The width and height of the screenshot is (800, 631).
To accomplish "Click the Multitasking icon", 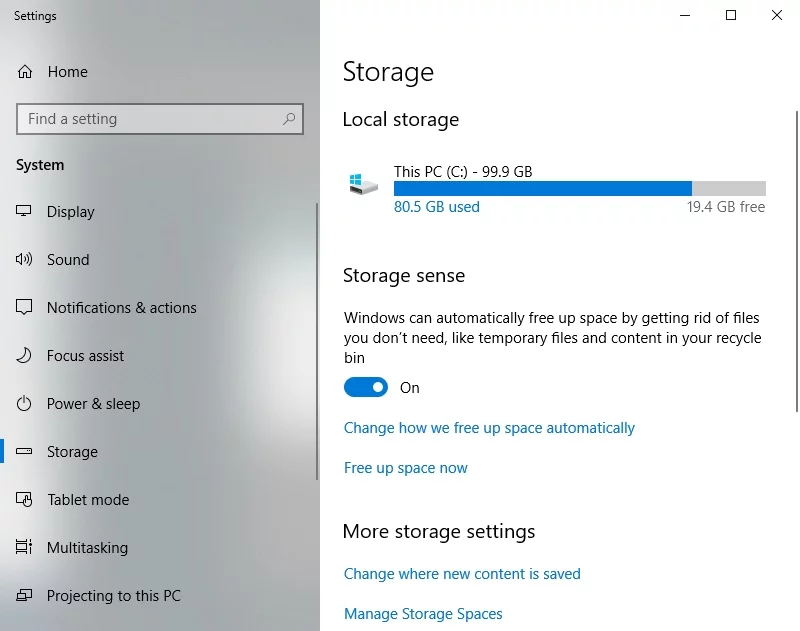I will [25, 548].
